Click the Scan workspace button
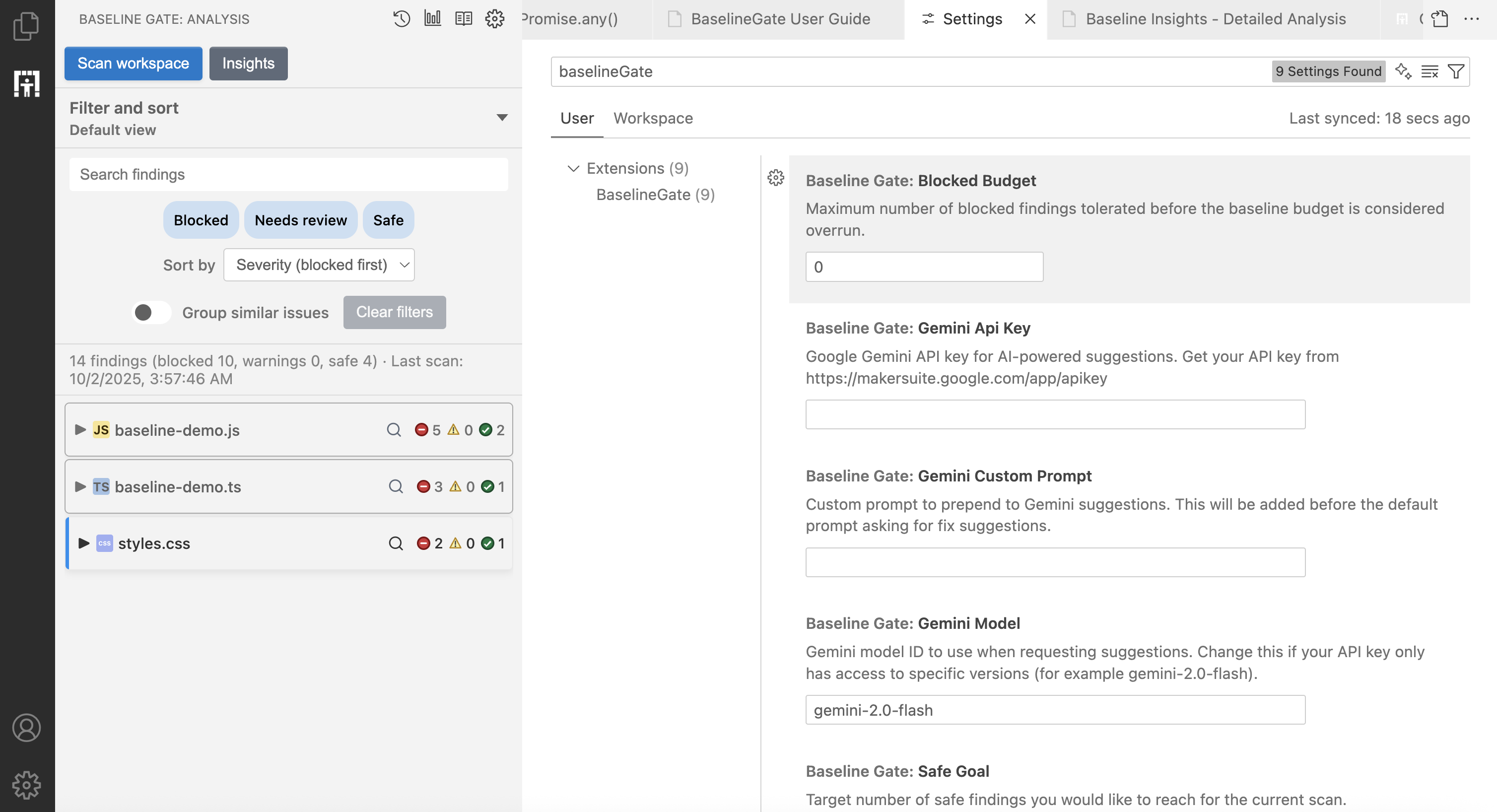This screenshot has height=812, width=1497. point(133,64)
